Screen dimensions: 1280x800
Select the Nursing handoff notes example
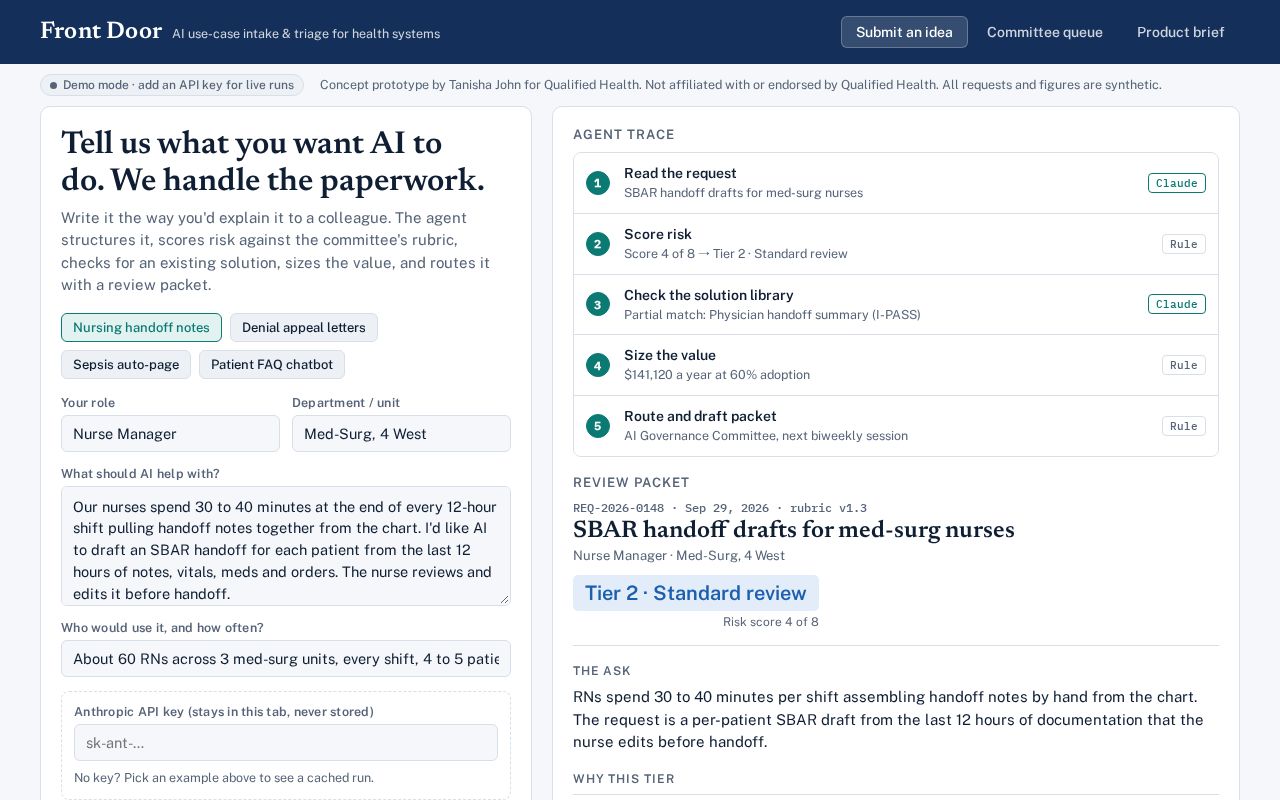tap(141, 327)
